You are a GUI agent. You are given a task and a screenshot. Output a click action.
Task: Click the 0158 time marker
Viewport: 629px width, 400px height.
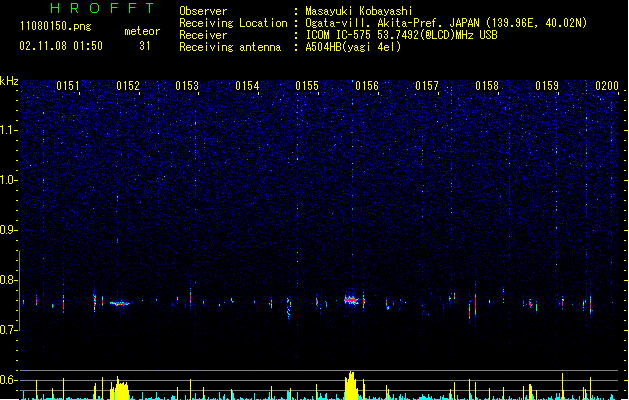pos(487,86)
